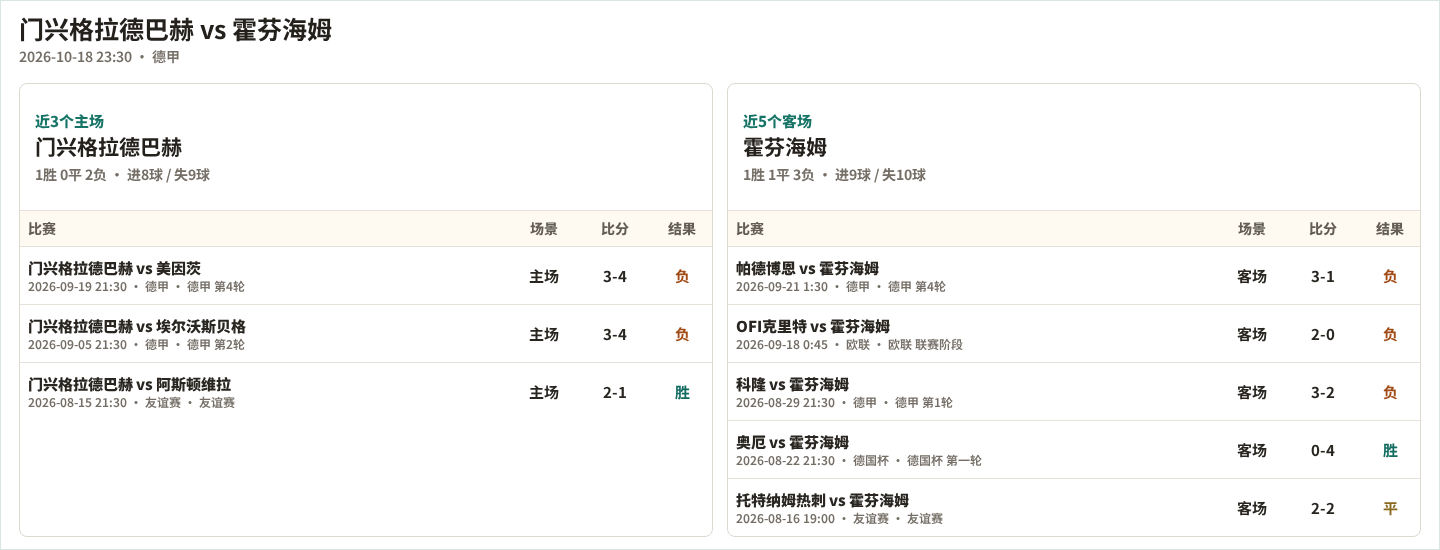Click date line 2026-09-05 21:30 德甲 第2轮
Viewport: 1440px width, 550px height.
[x=136, y=345]
